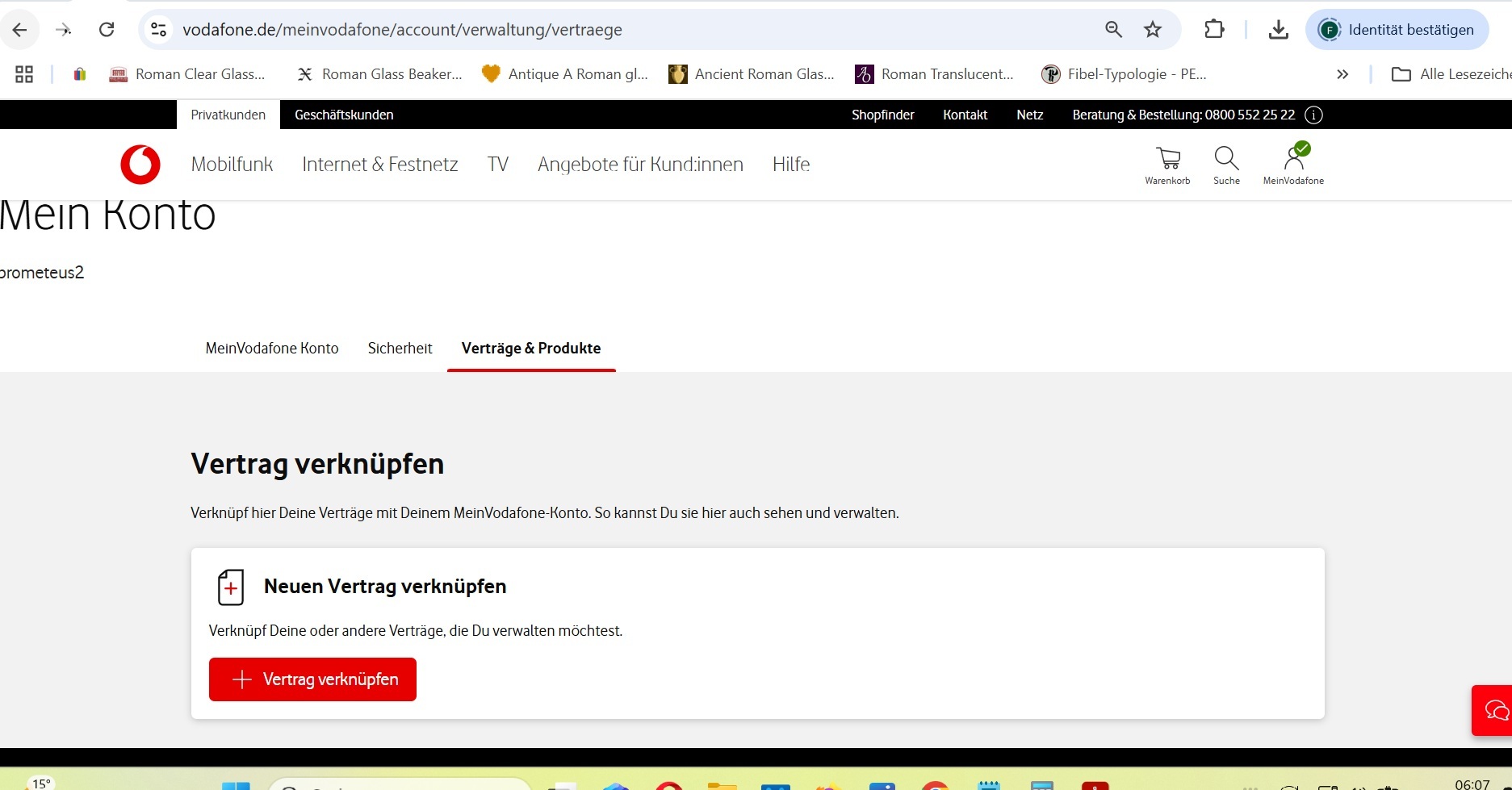Open the browser extensions puzzle icon

[x=1214, y=30]
